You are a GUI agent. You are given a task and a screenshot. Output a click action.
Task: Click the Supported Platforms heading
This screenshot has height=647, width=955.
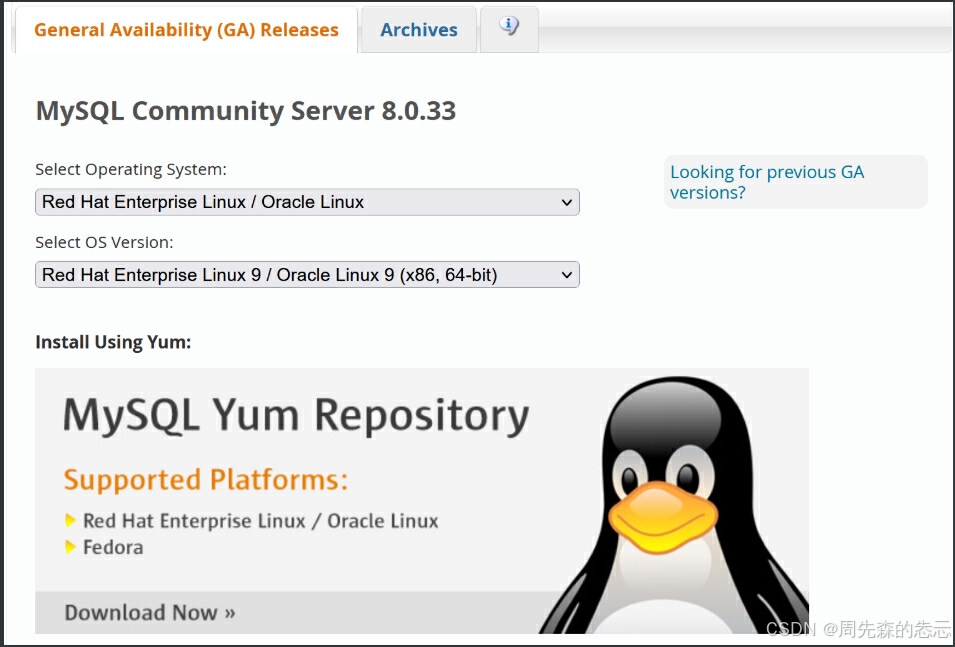[206, 480]
